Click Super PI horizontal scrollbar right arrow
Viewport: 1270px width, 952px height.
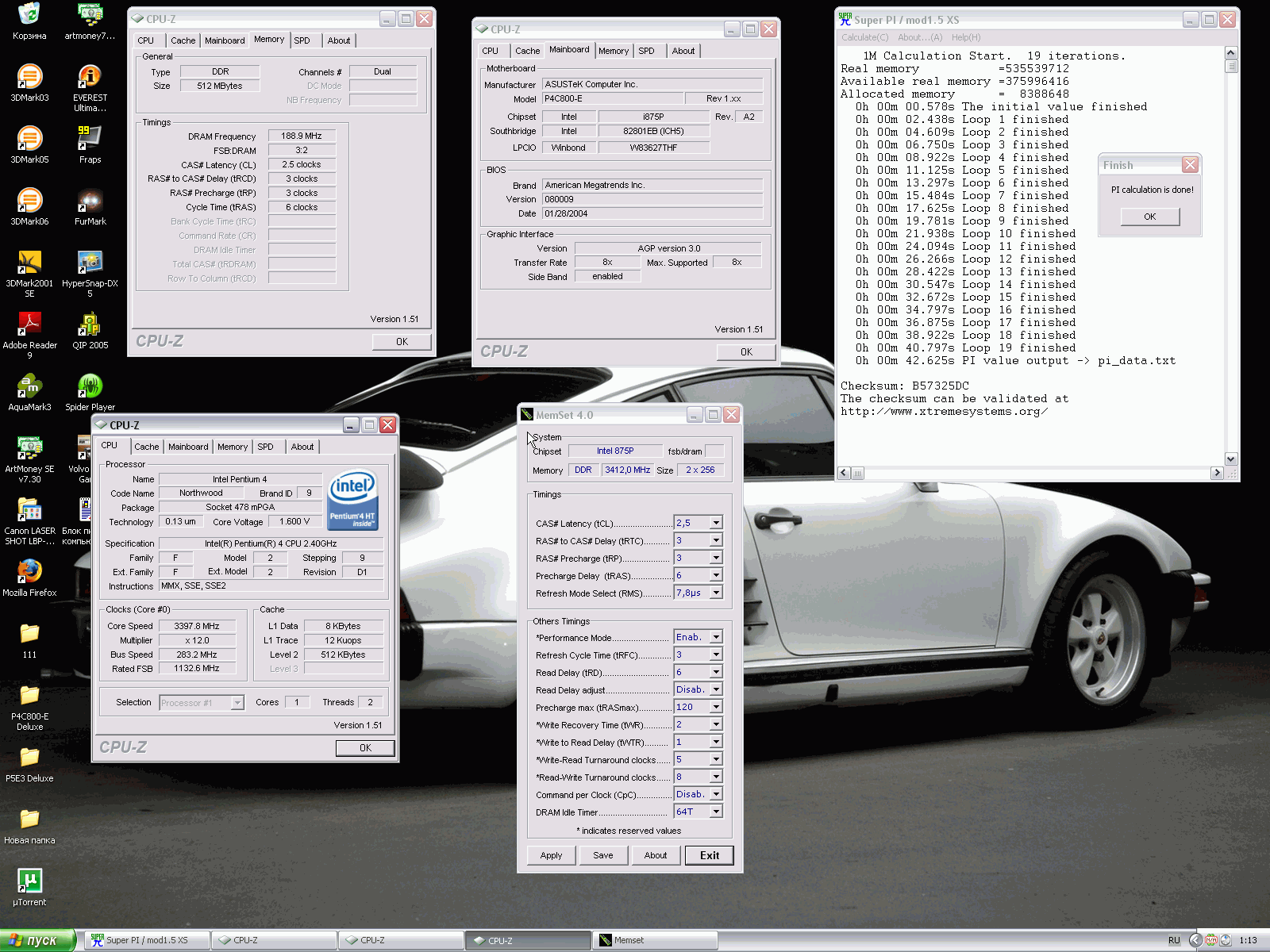click(1217, 473)
